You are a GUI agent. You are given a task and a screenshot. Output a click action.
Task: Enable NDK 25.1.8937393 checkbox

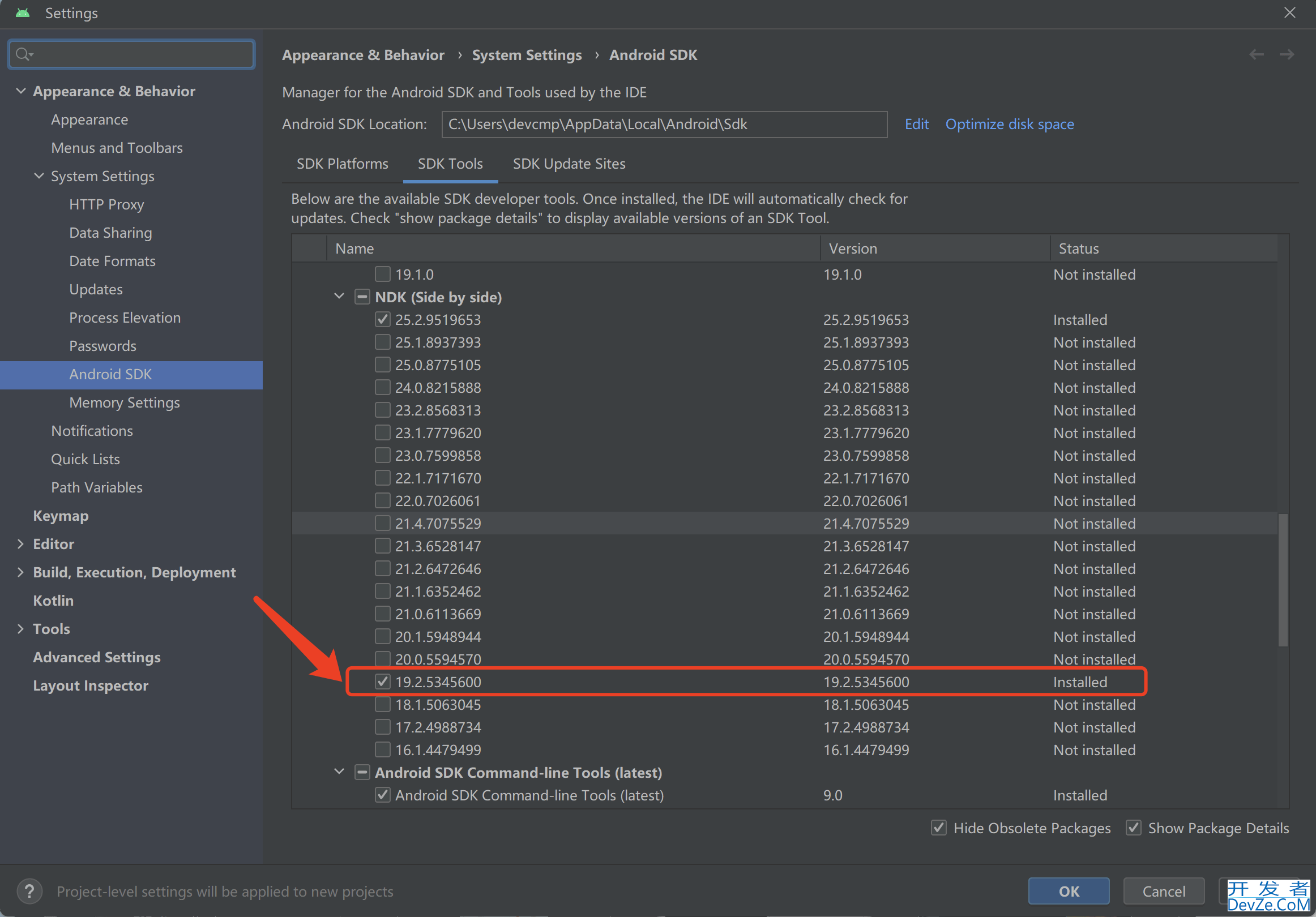(x=382, y=342)
